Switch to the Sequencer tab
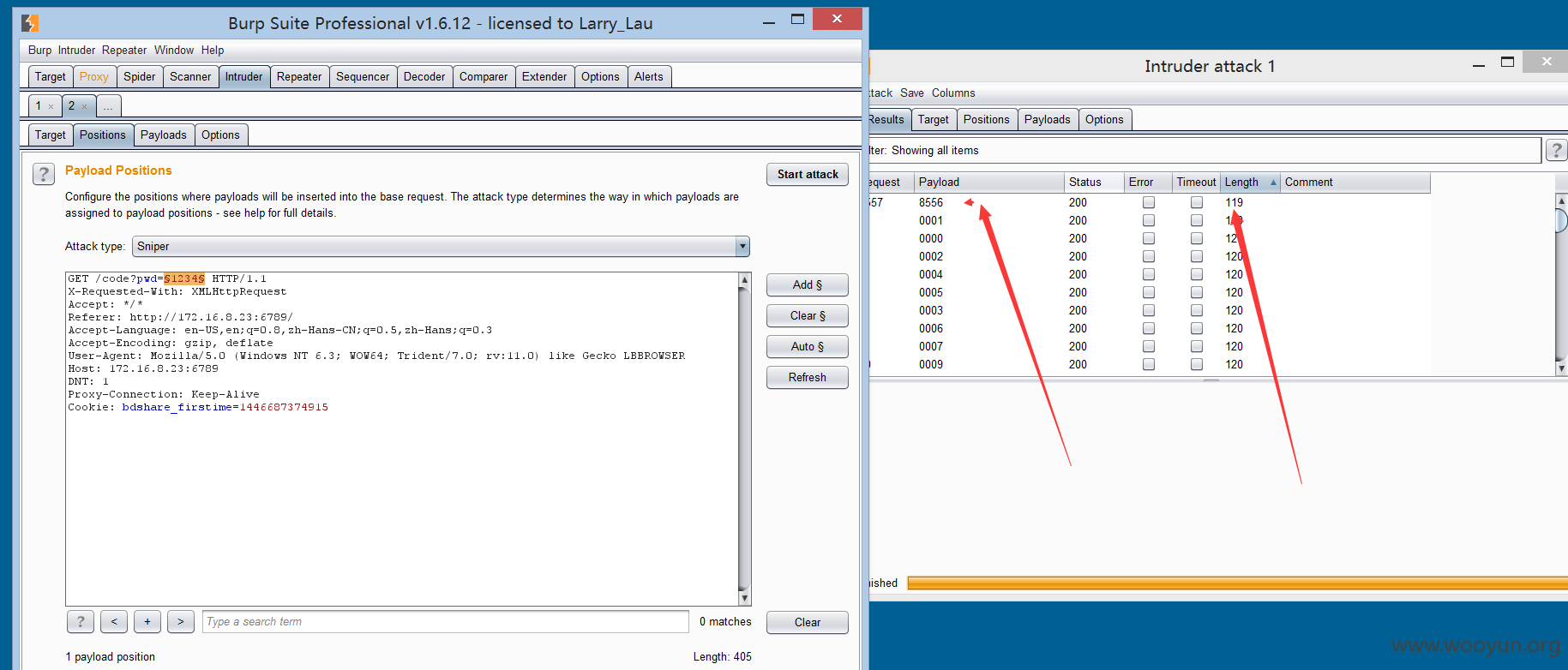Image resolution: width=1568 pixels, height=670 pixels. 363,77
